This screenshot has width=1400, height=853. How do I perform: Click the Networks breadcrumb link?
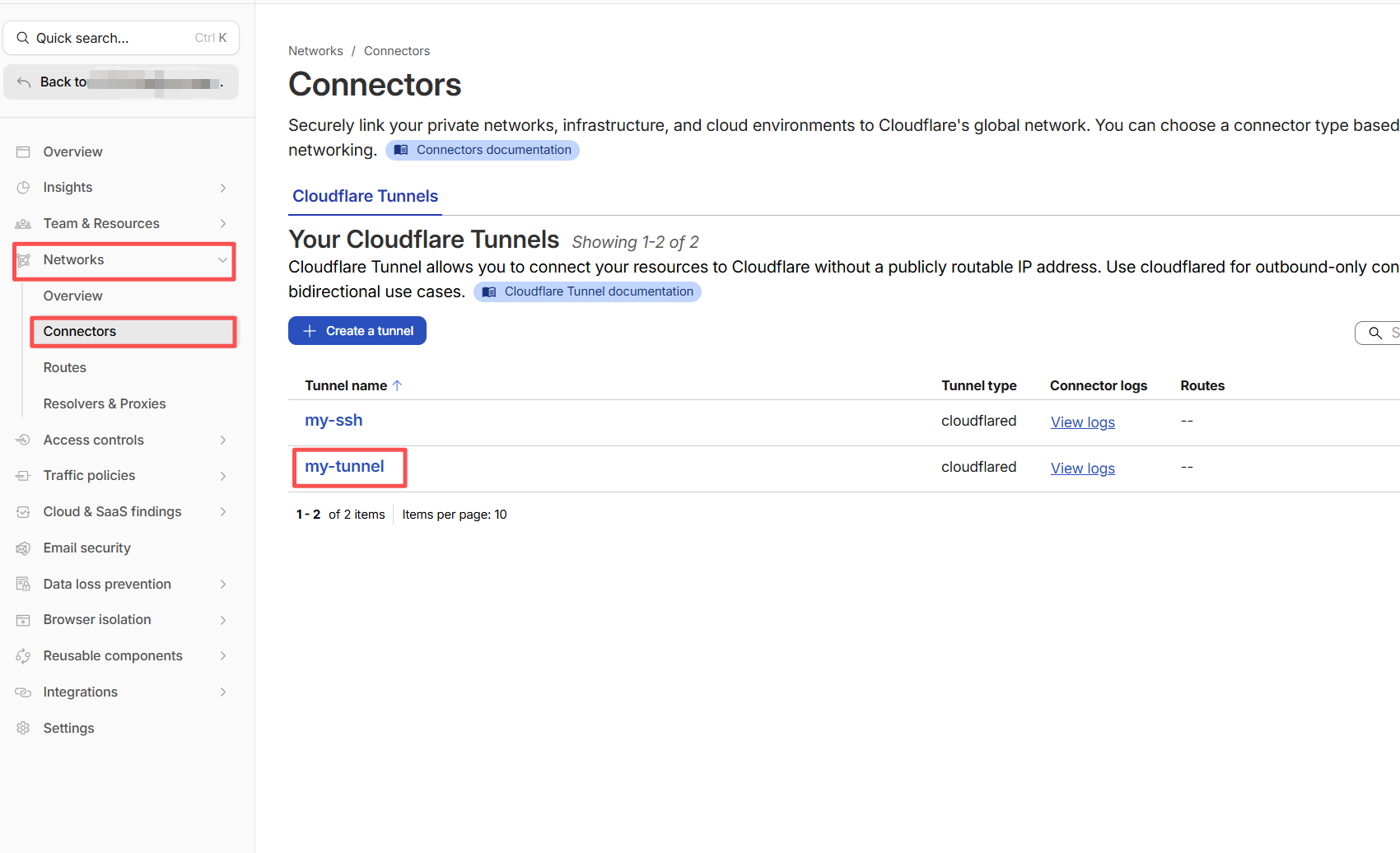[315, 51]
